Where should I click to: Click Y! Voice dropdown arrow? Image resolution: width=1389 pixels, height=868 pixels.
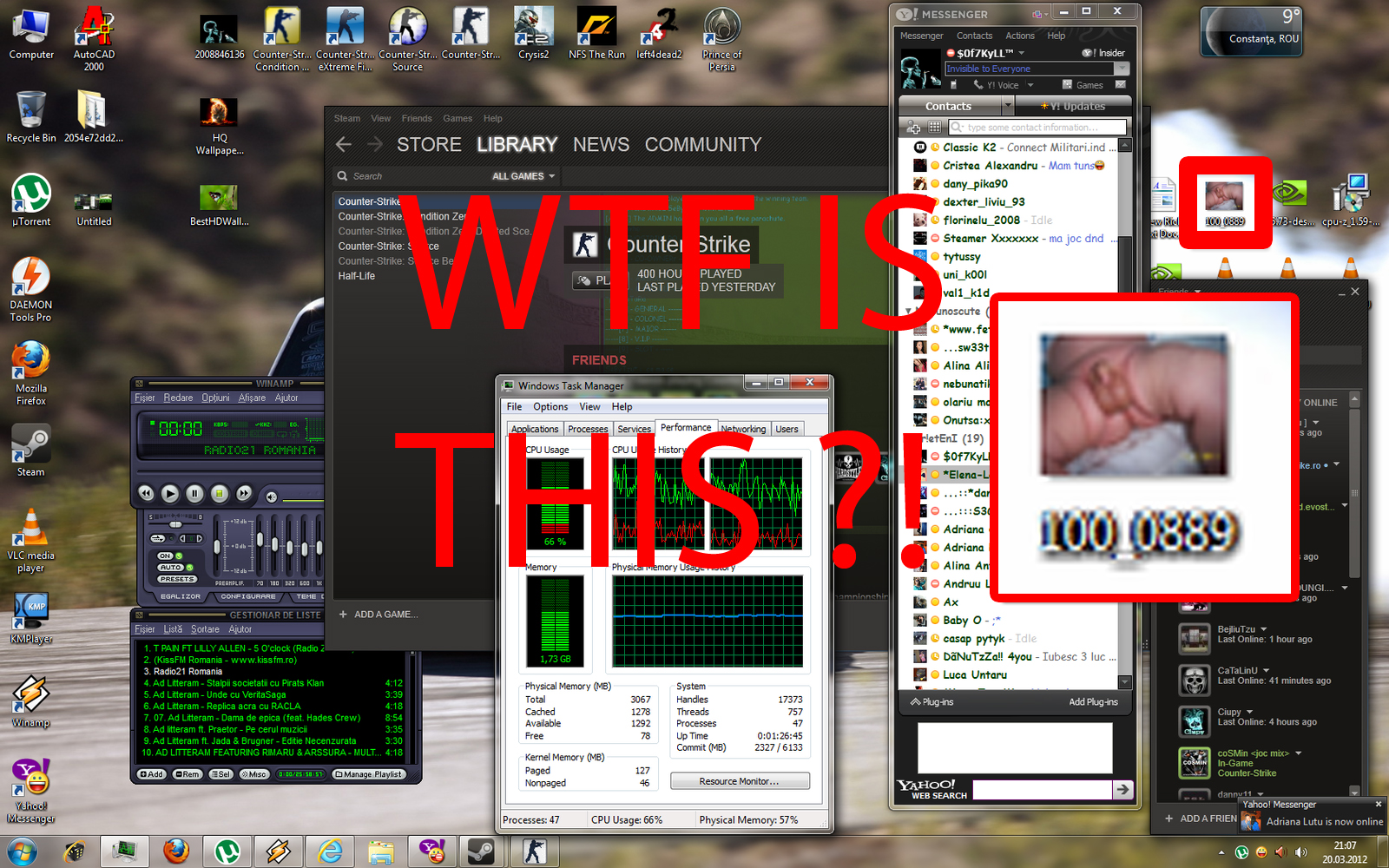pos(1030,85)
